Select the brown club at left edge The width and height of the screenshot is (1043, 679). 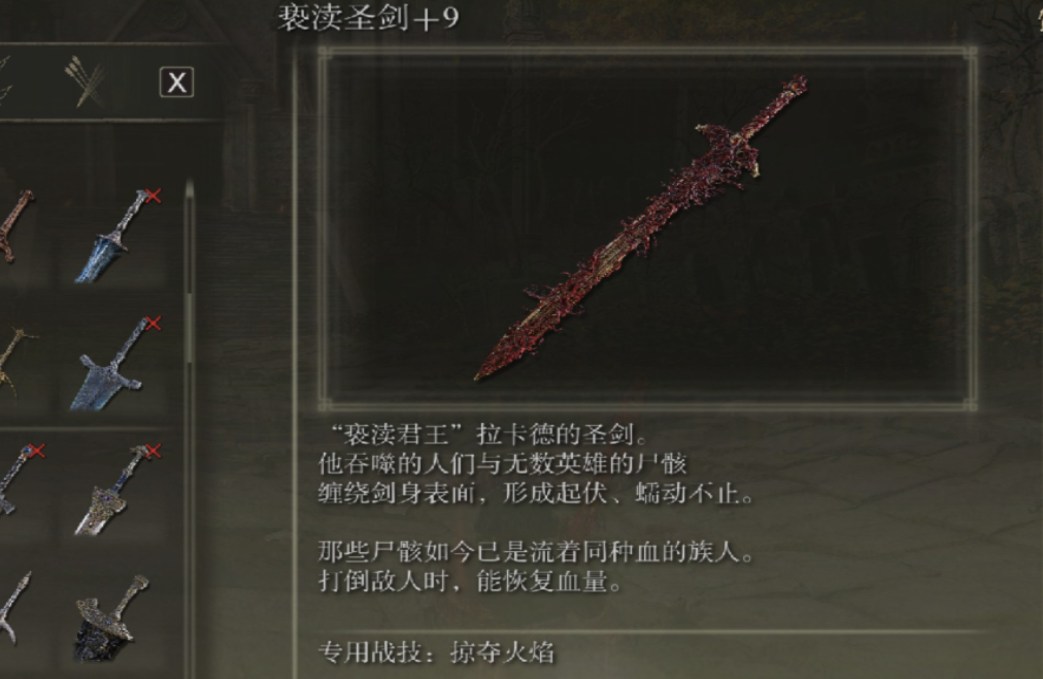click(x=15, y=226)
